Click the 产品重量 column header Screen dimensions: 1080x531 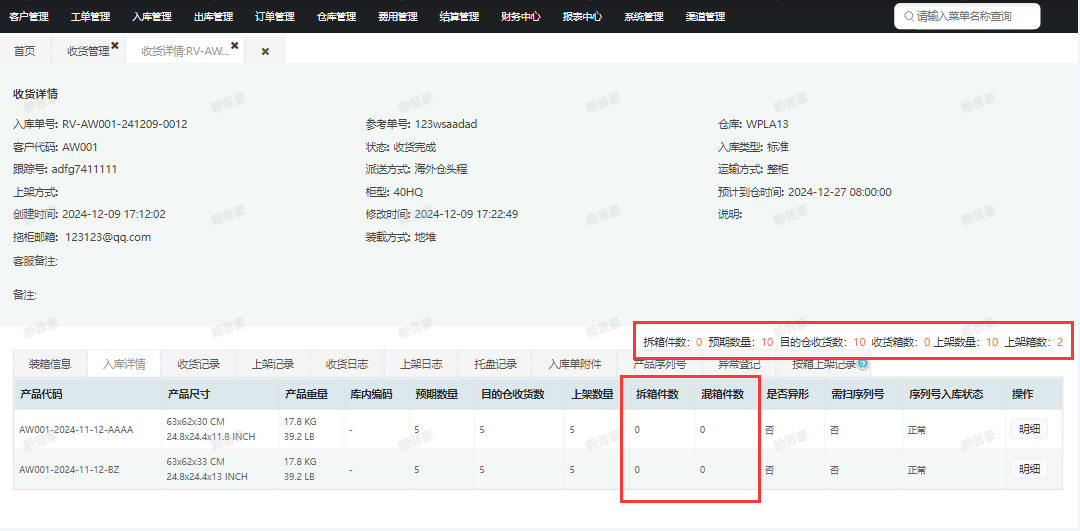(306, 395)
